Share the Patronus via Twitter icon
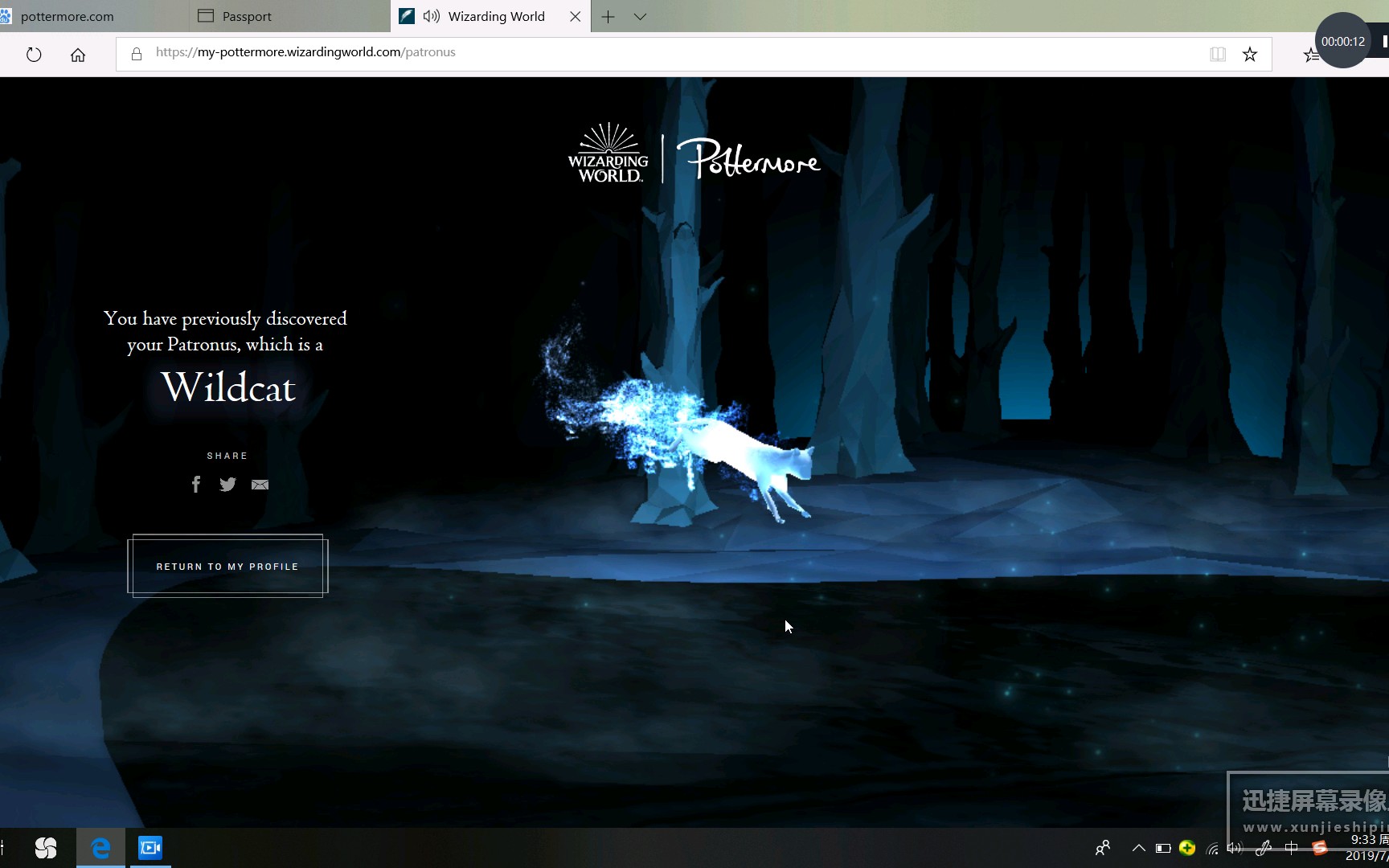The width and height of the screenshot is (1389, 868). [x=227, y=484]
